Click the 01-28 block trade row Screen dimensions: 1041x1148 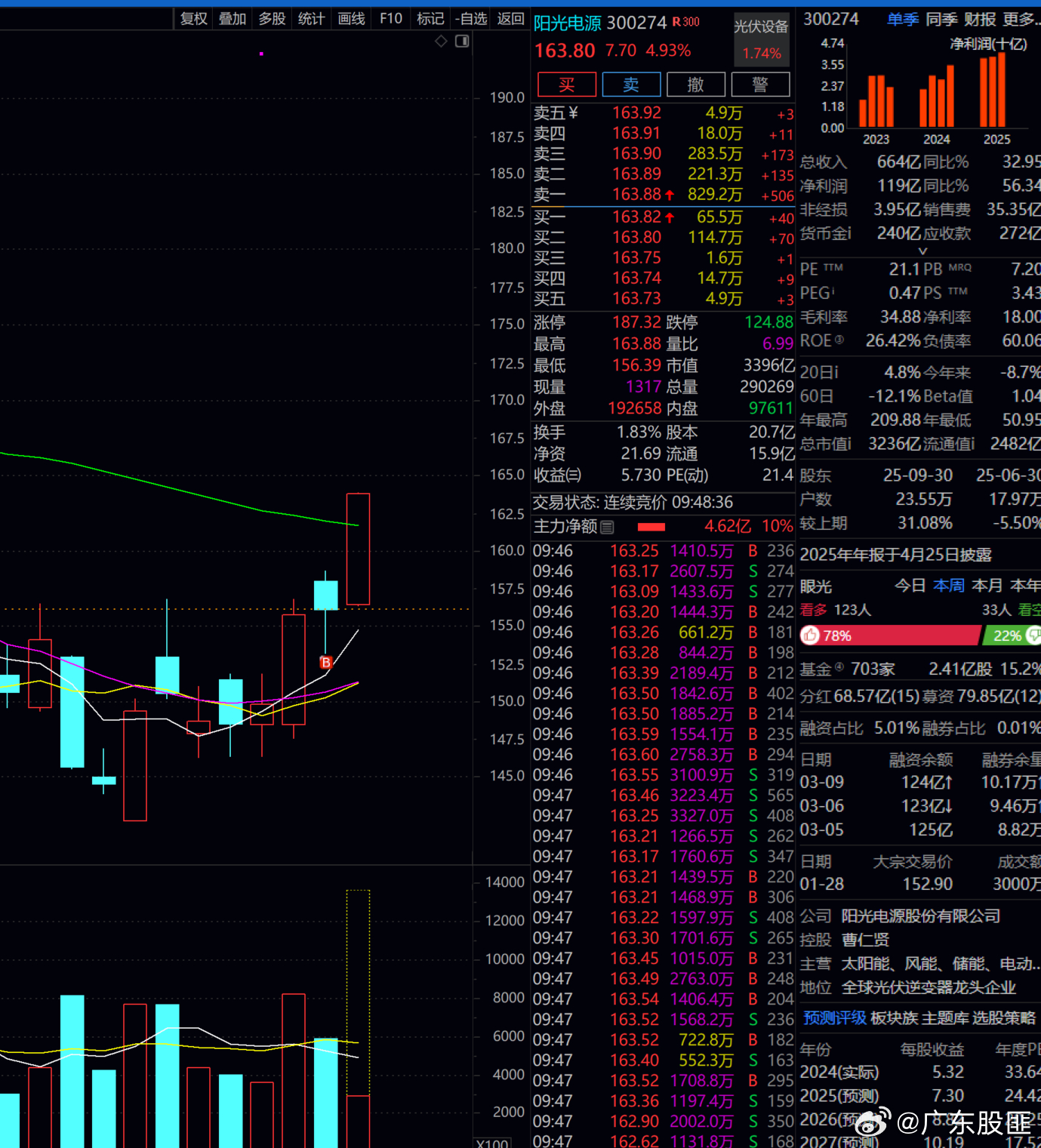(920, 884)
